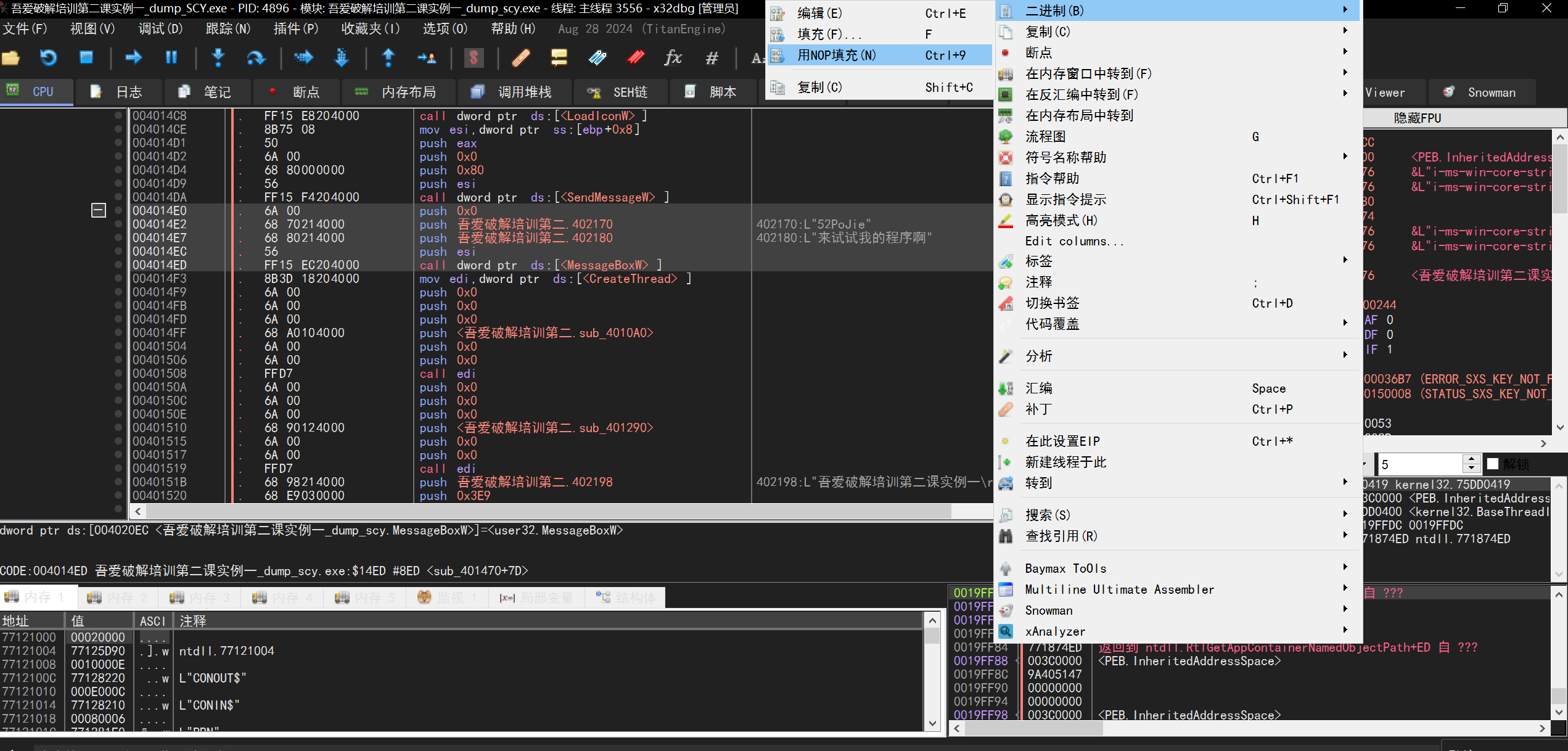Open the 断点 breakpoints tab

(296, 92)
